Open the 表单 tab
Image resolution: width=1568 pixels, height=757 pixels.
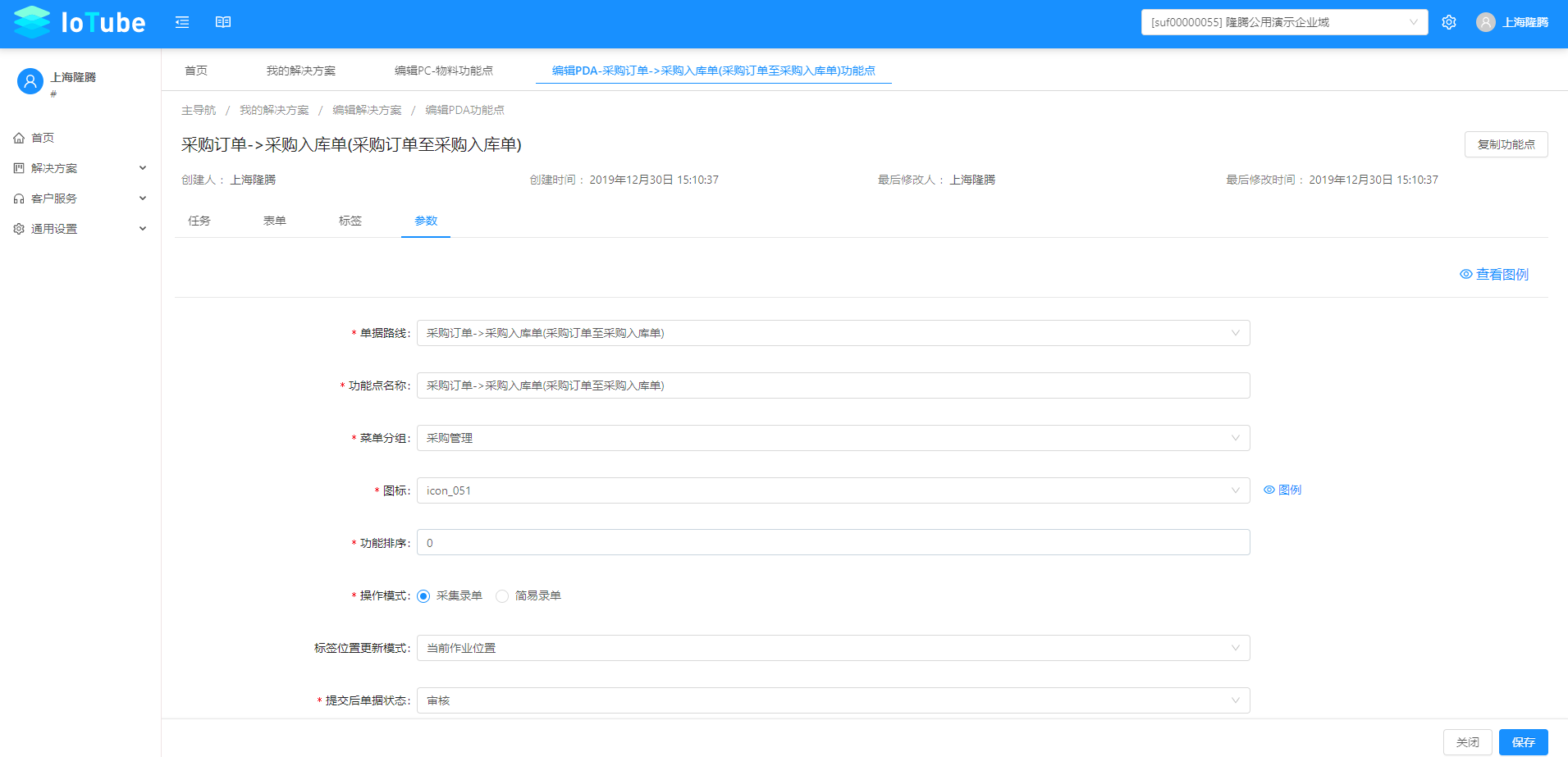(x=275, y=221)
